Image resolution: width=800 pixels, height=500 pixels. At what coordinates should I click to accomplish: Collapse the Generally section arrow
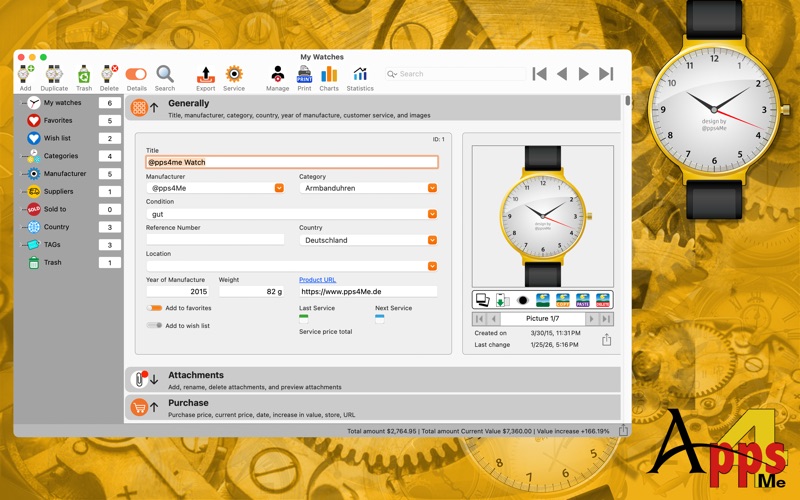pyautogui.click(x=154, y=108)
